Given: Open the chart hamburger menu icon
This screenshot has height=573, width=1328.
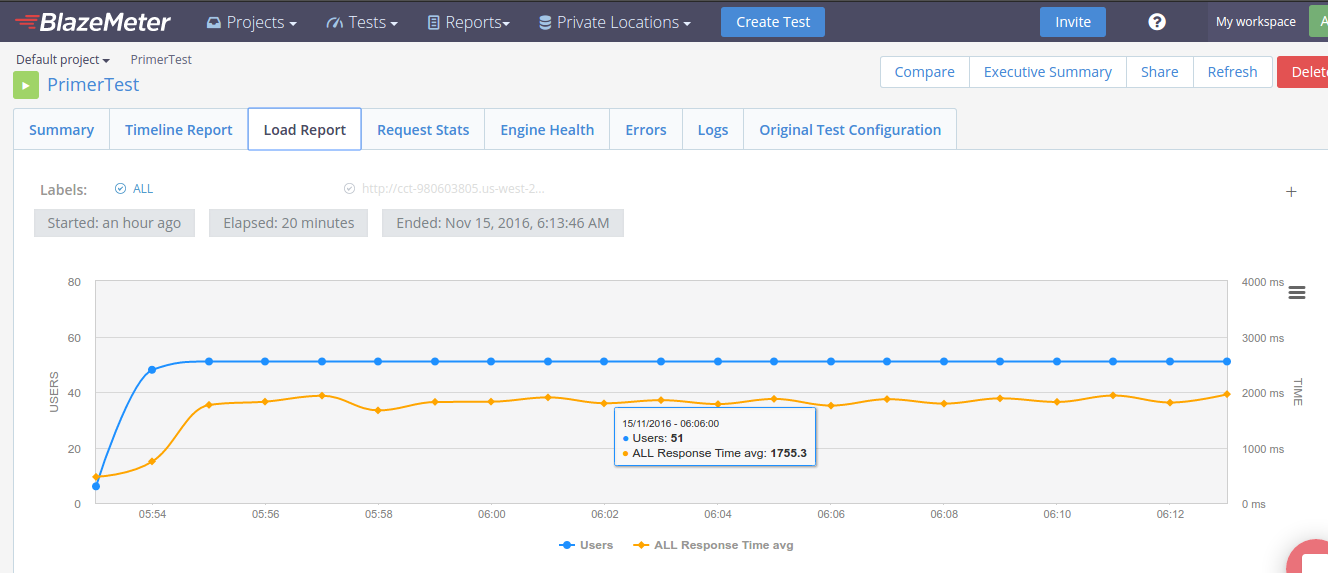Looking at the screenshot, I should point(1297,292).
